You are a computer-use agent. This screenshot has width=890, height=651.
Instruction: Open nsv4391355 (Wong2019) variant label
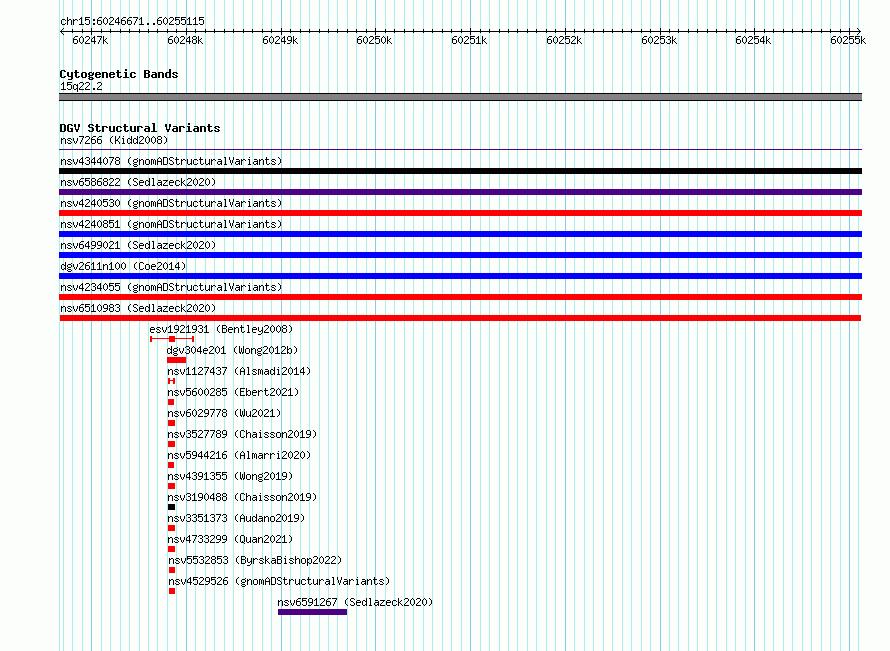pyautogui.click(x=230, y=476)
